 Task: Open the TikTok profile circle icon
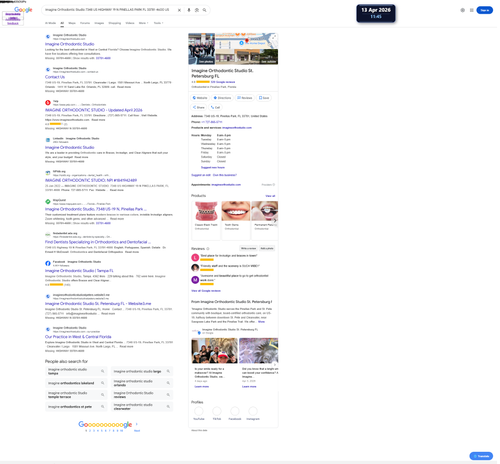[217, 411]
